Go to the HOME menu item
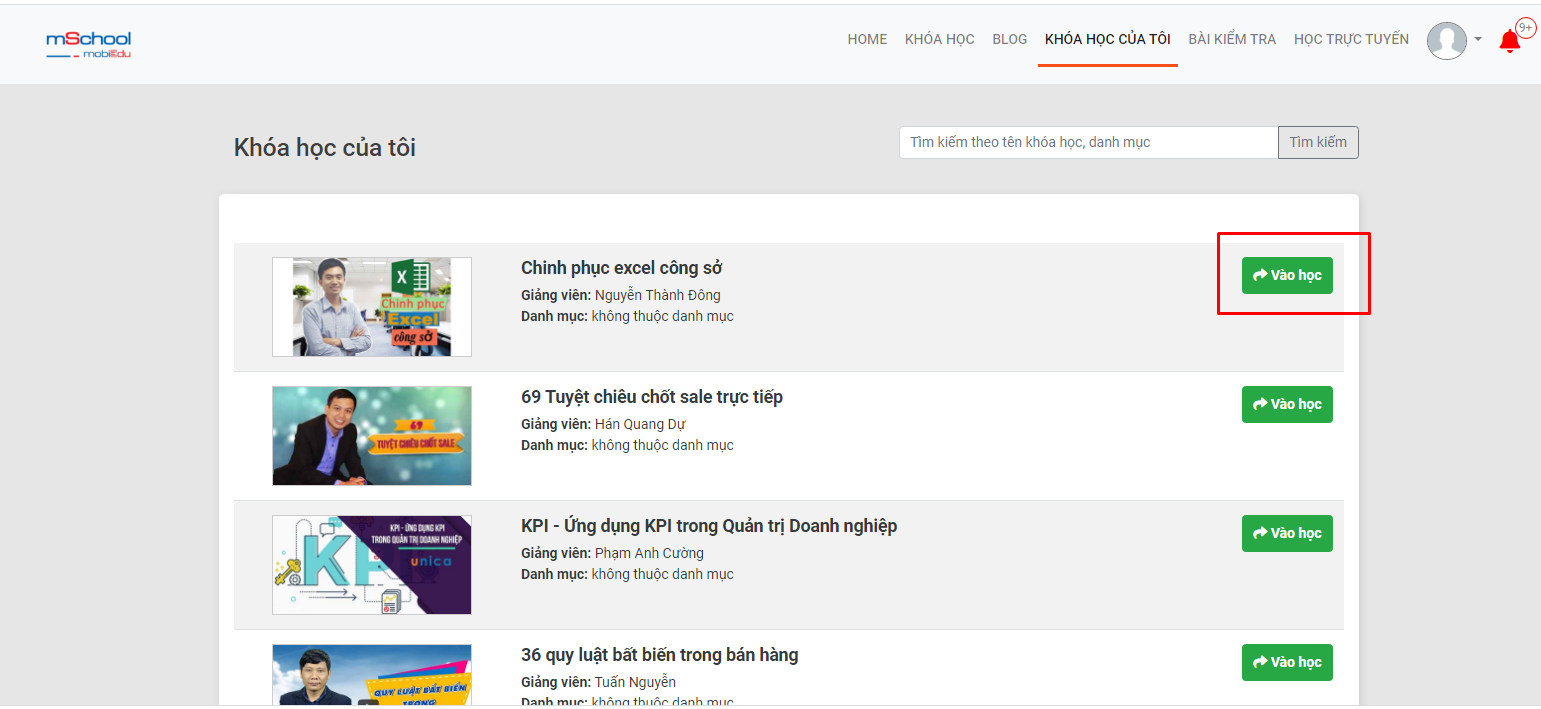Viewport: 1541px width, 709px height. [x=867, y=39]
